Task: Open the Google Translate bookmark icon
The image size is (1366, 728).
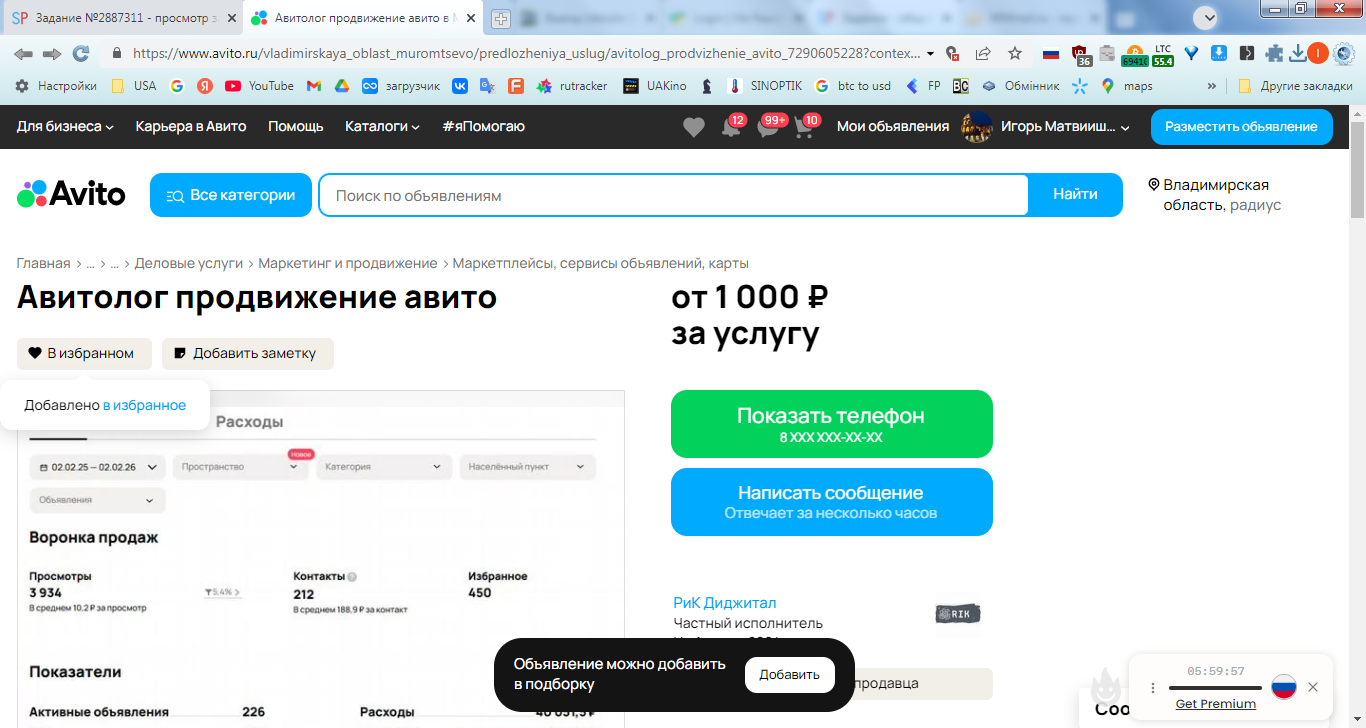Action: [488, 86]
